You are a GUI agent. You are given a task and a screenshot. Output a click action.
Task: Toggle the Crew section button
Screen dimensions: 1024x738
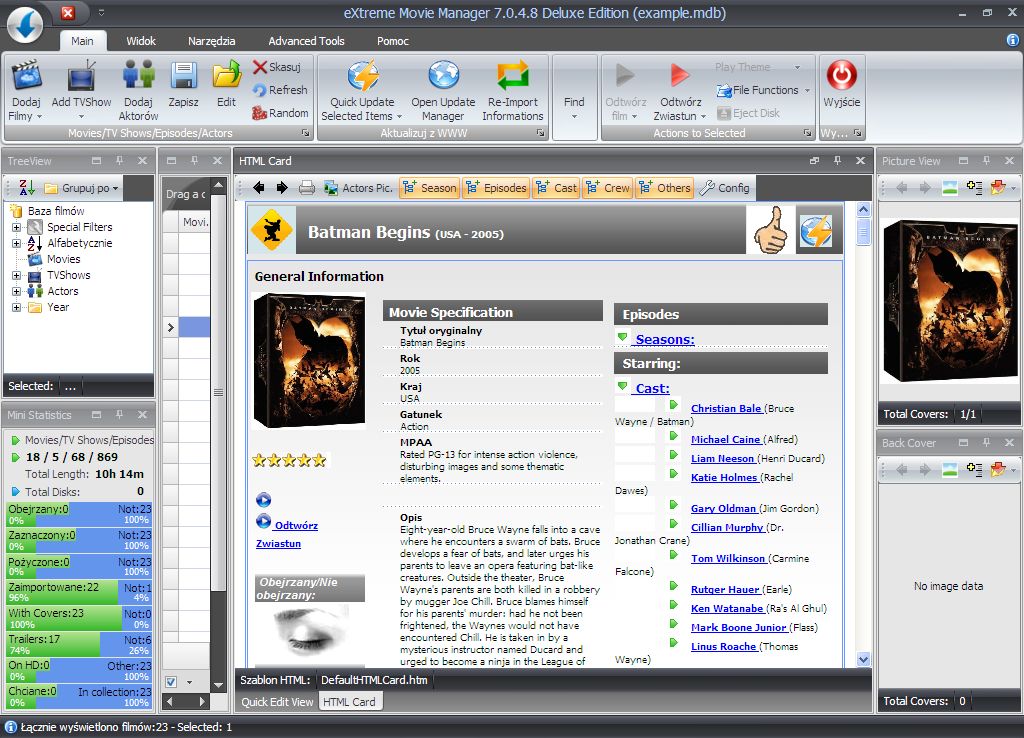607,188
